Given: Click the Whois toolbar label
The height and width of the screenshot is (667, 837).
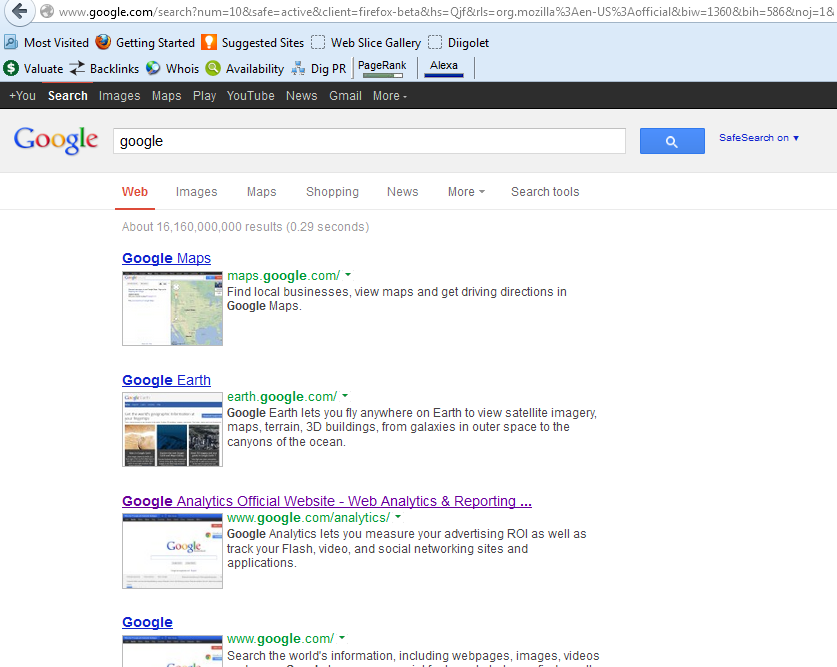Looking at the screenshot, I should tap(182, 69).
